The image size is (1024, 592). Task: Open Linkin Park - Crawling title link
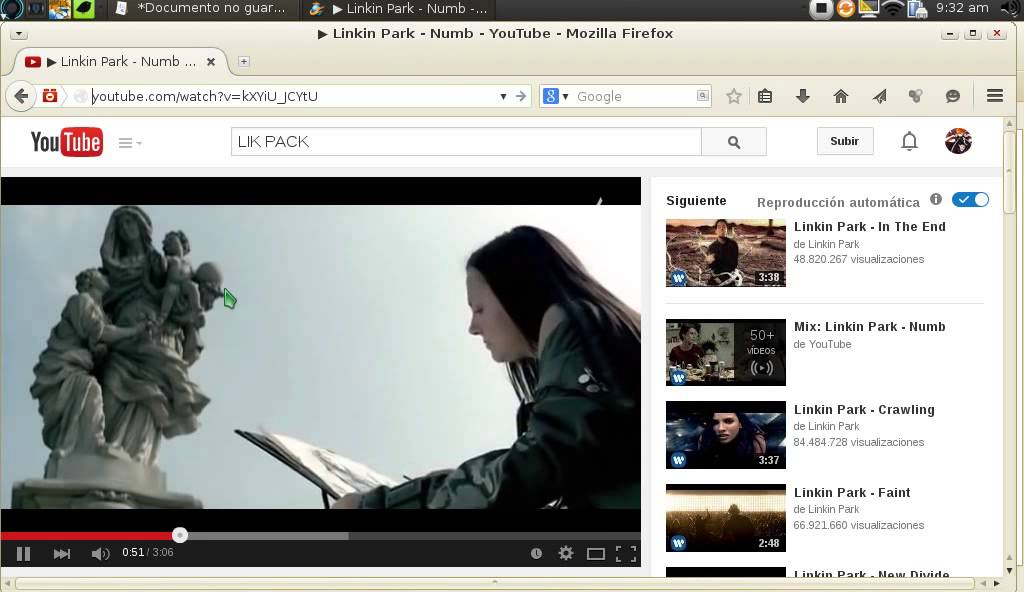click(864, 410)
